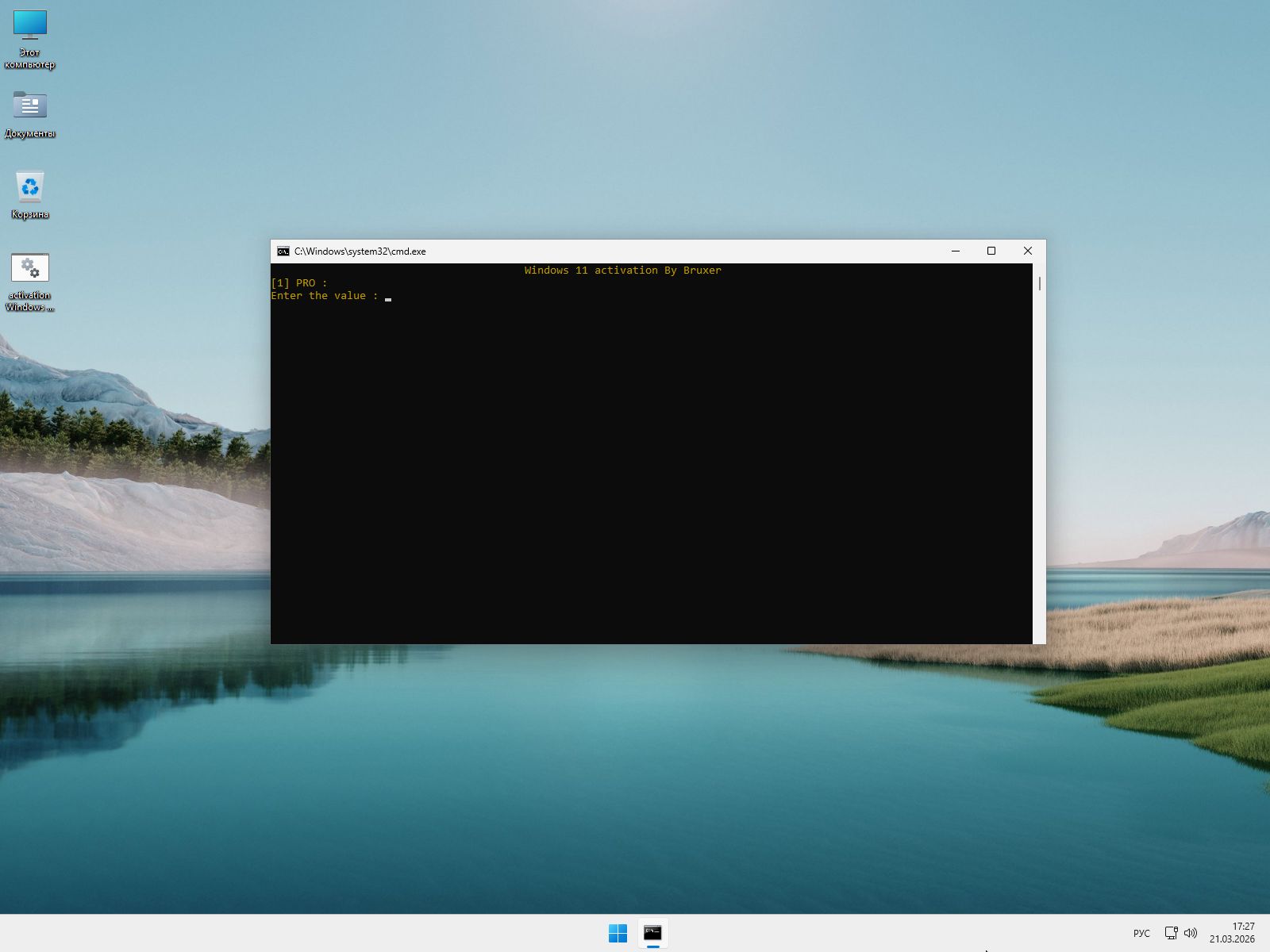Click the activation Windows icon label
Screen dimensions: 1270x952
click(x=30, y=301)
